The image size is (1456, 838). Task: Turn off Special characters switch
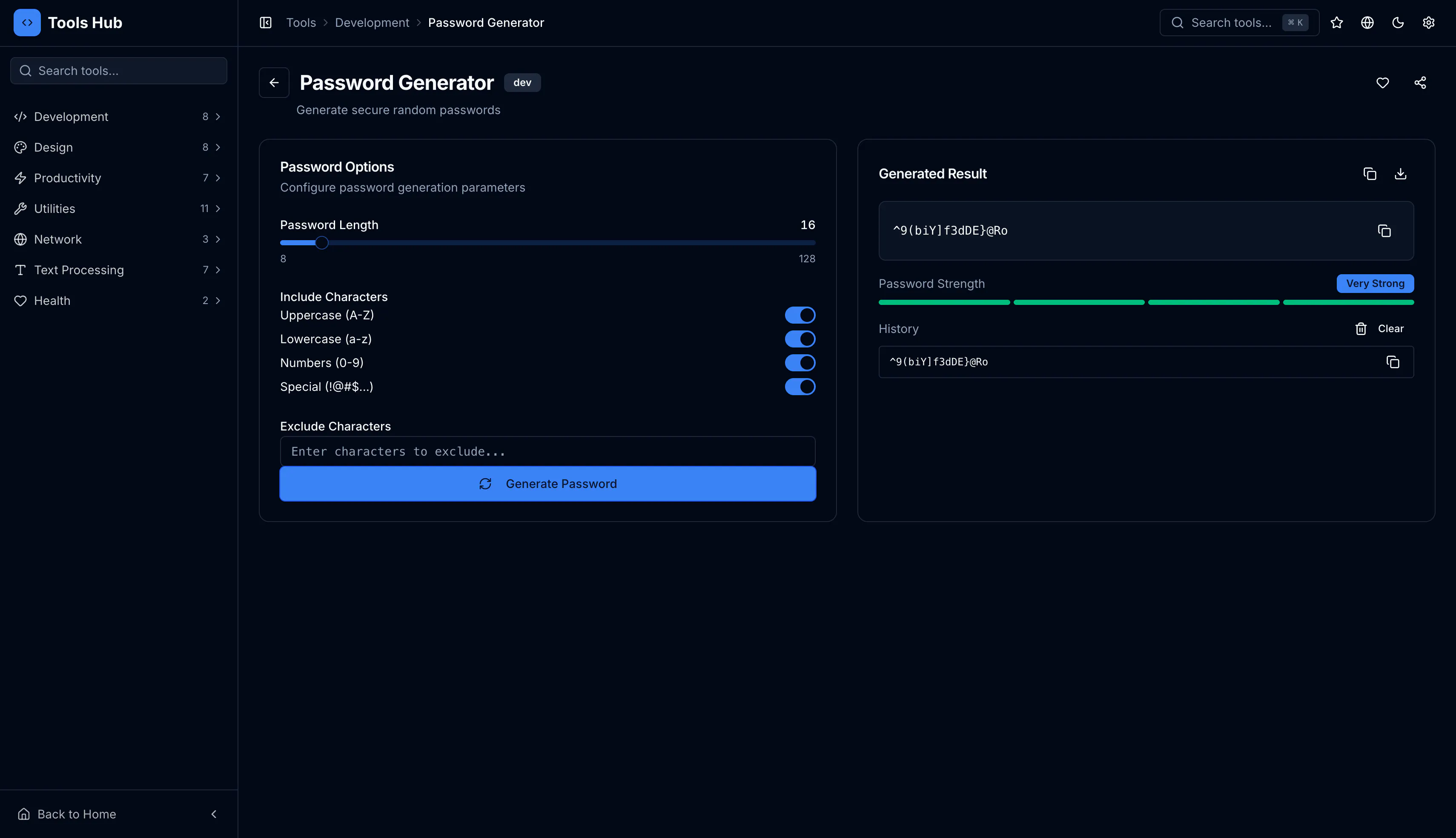click(800, 387)
